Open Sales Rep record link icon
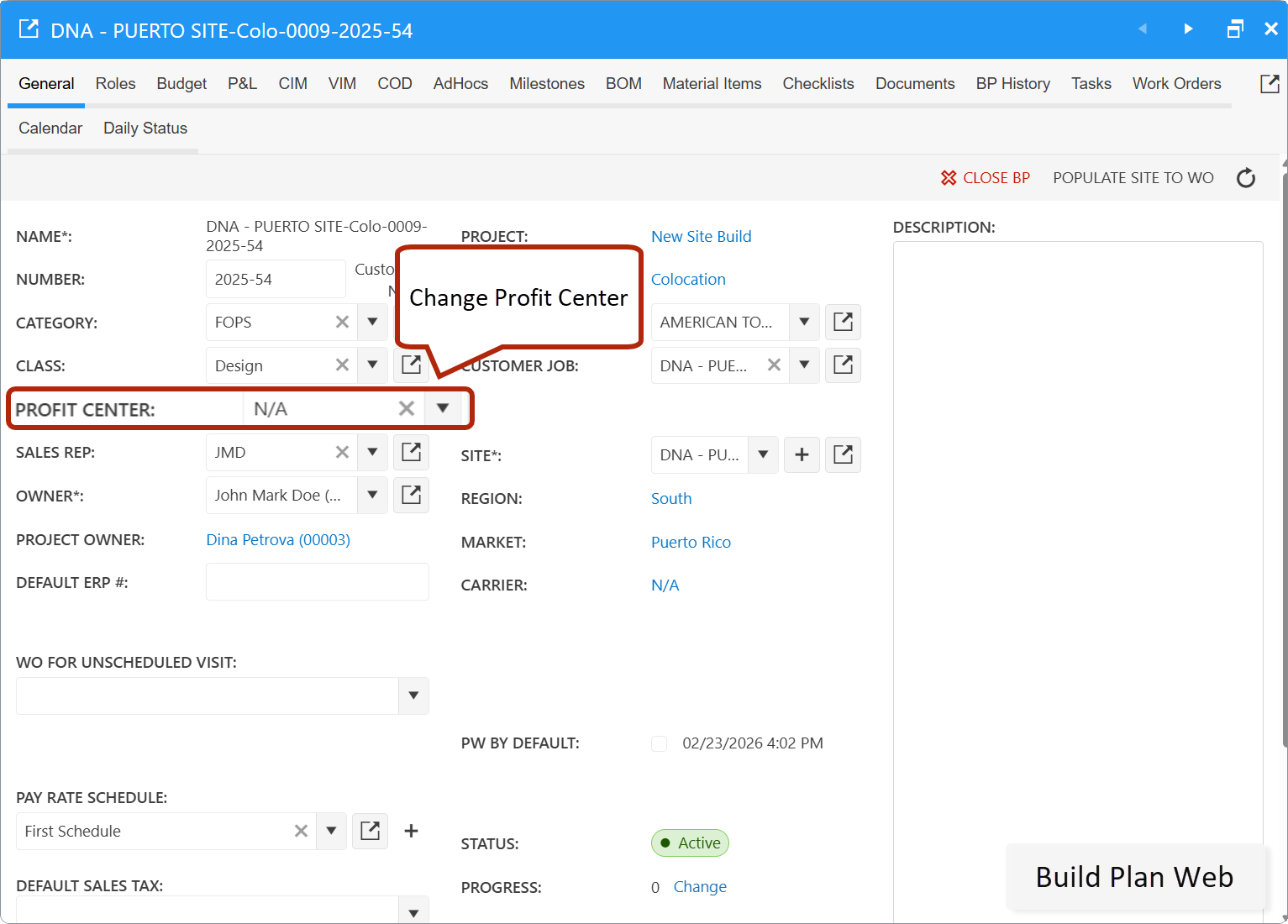The width and height of the screenshot is (1288, 924). tap(411, 452)
